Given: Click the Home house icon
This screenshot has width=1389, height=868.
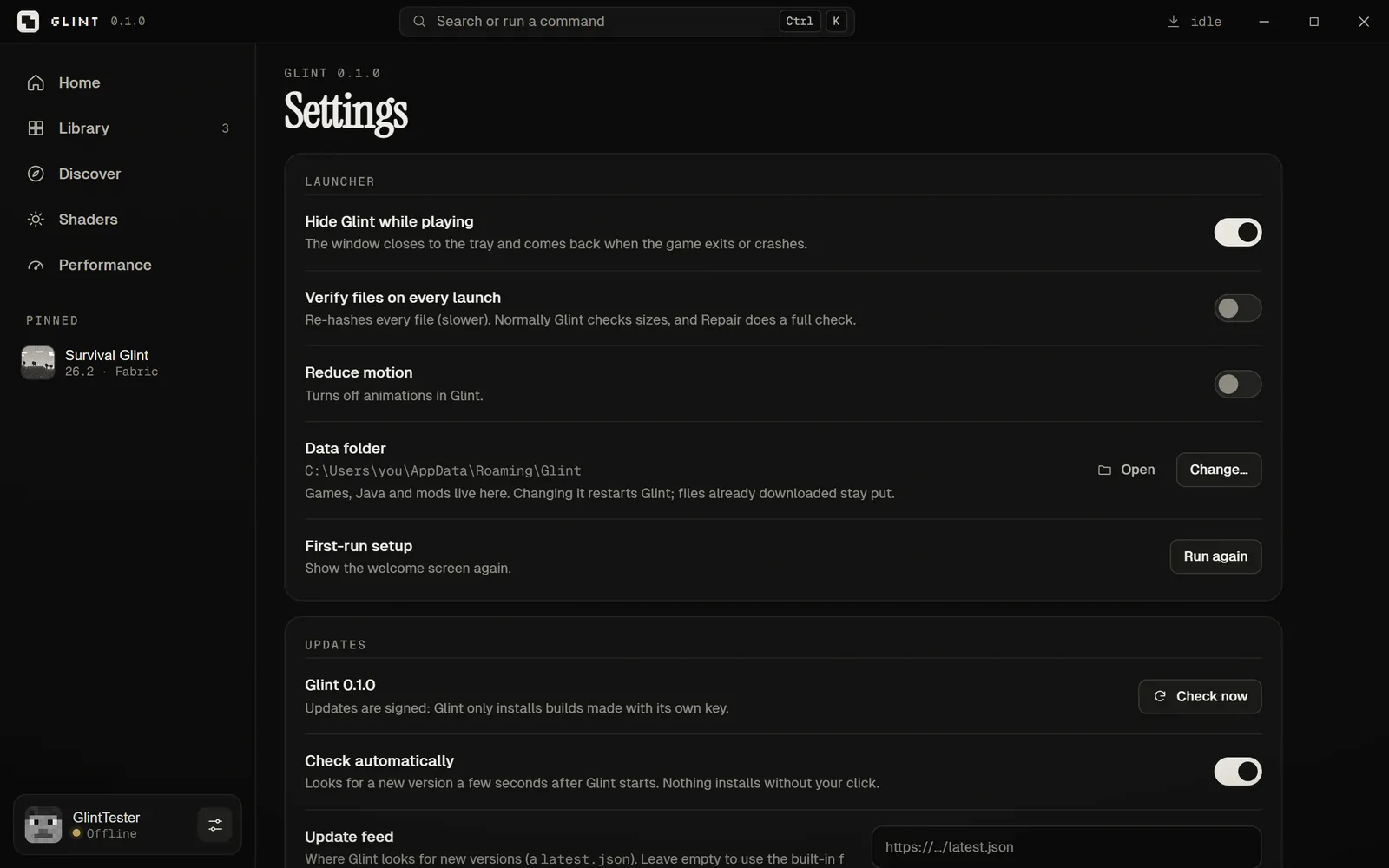Looking at the screenshot, I should pos(36,82).
